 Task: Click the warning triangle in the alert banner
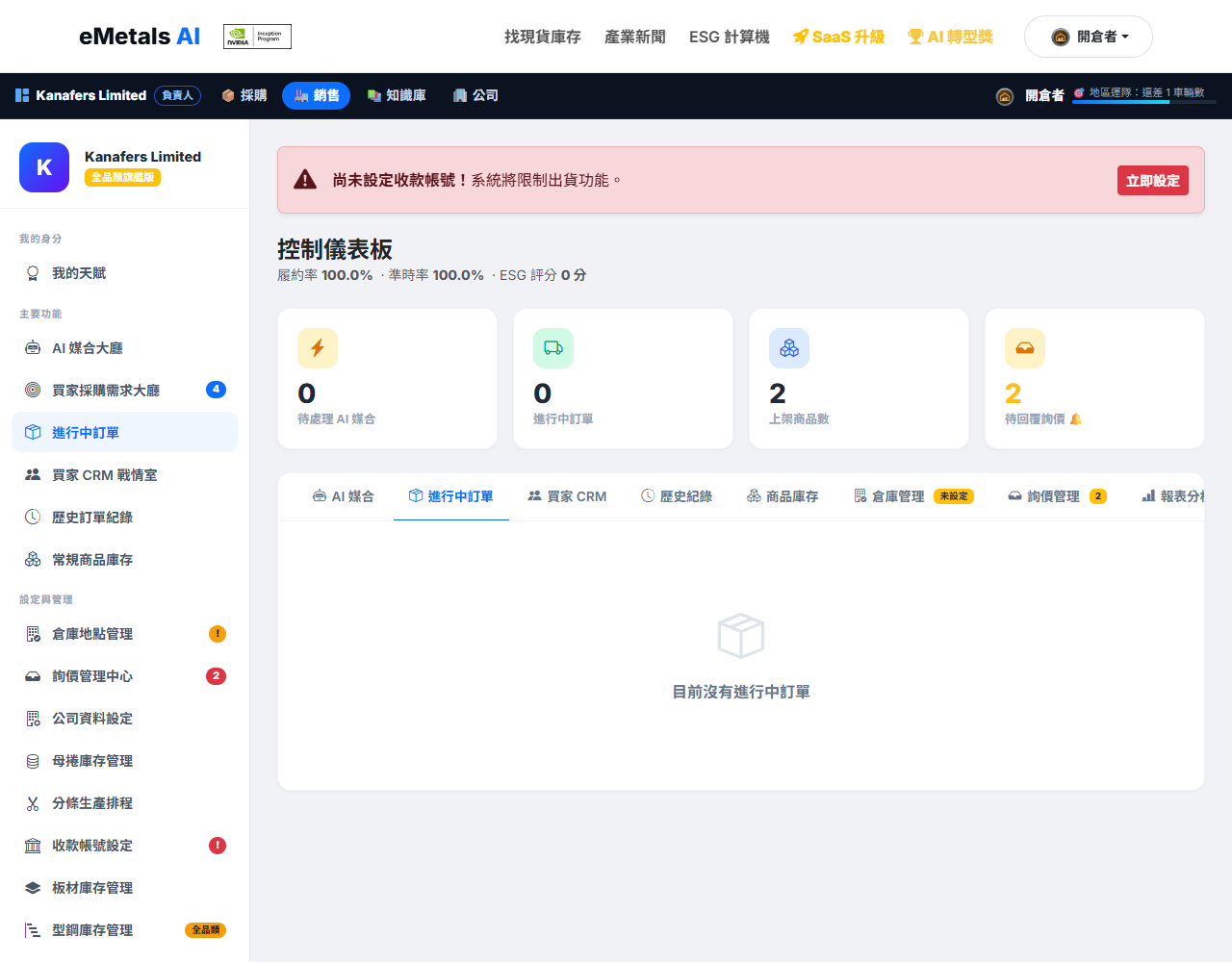305,180
